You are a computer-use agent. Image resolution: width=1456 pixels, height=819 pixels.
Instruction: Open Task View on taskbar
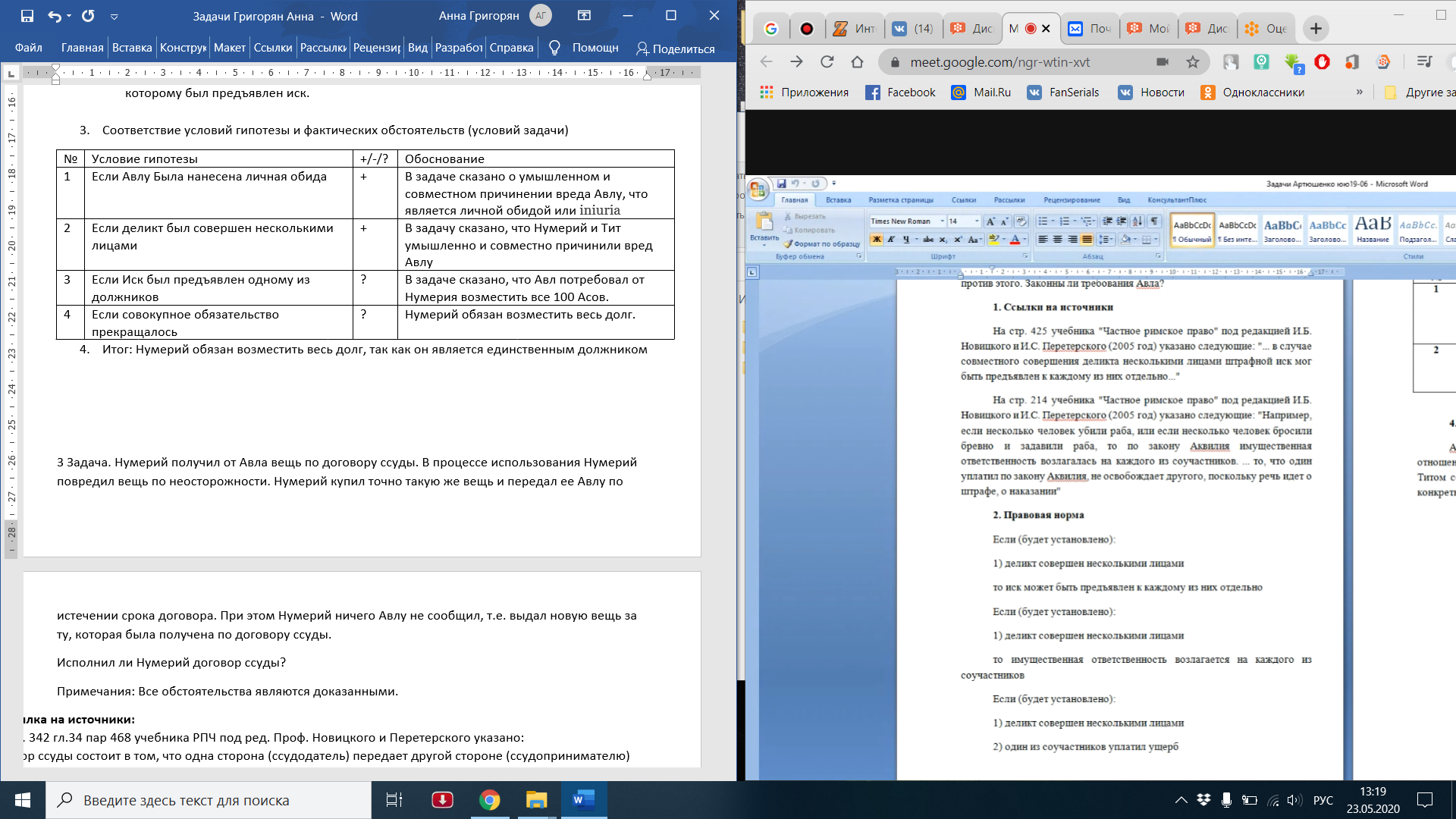(x=394, y=800)
